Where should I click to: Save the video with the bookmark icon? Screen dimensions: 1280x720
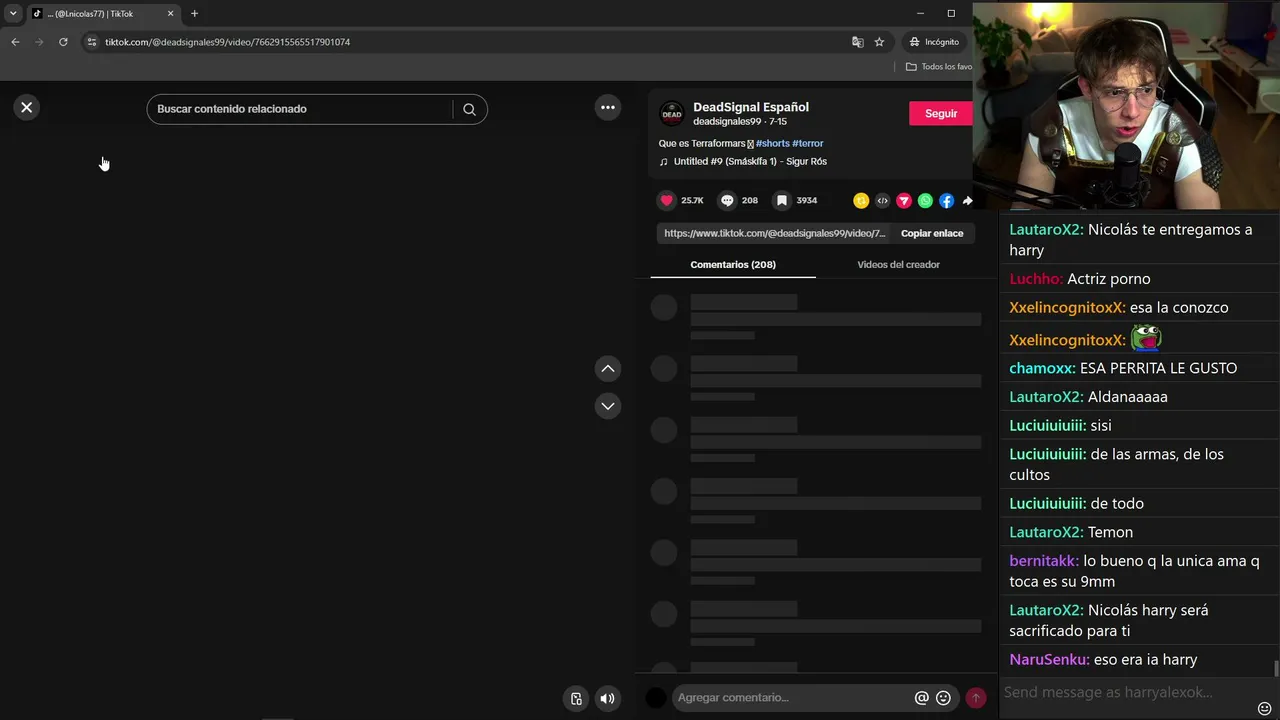click(782, 200)
